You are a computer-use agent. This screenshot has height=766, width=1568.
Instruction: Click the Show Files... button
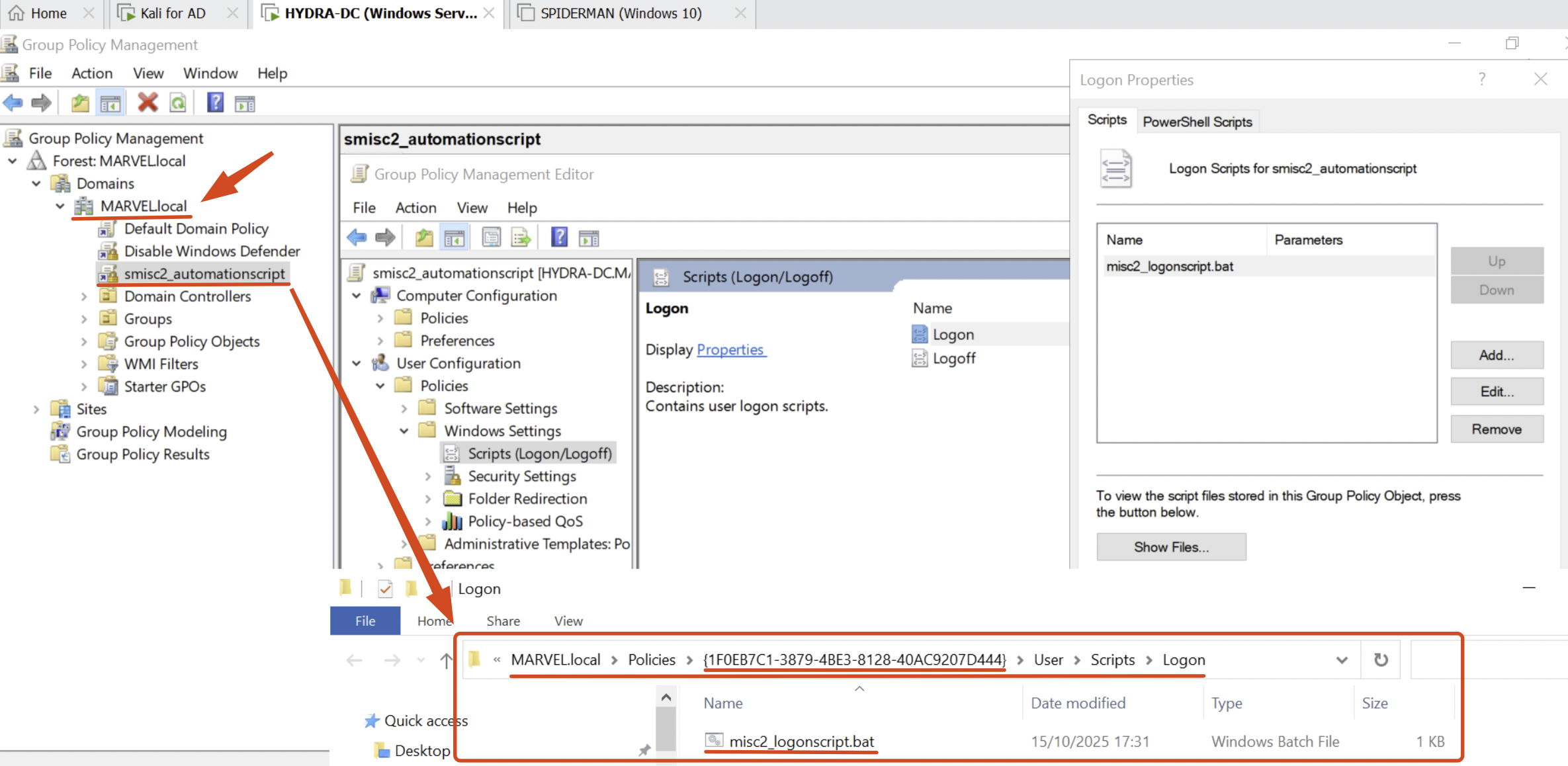point(1170,547)
